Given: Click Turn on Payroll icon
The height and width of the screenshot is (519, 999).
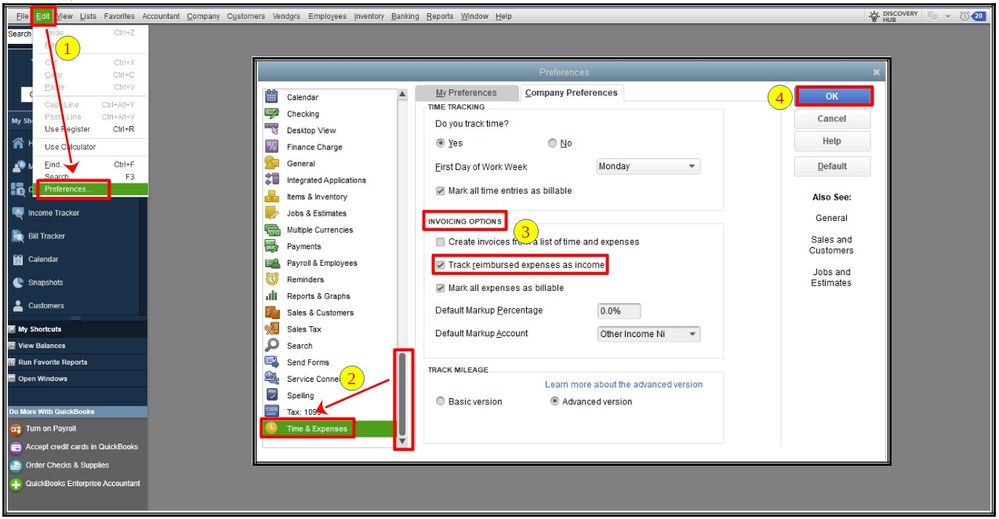Looking at the screenshot, I should click(x=16, y=429).
